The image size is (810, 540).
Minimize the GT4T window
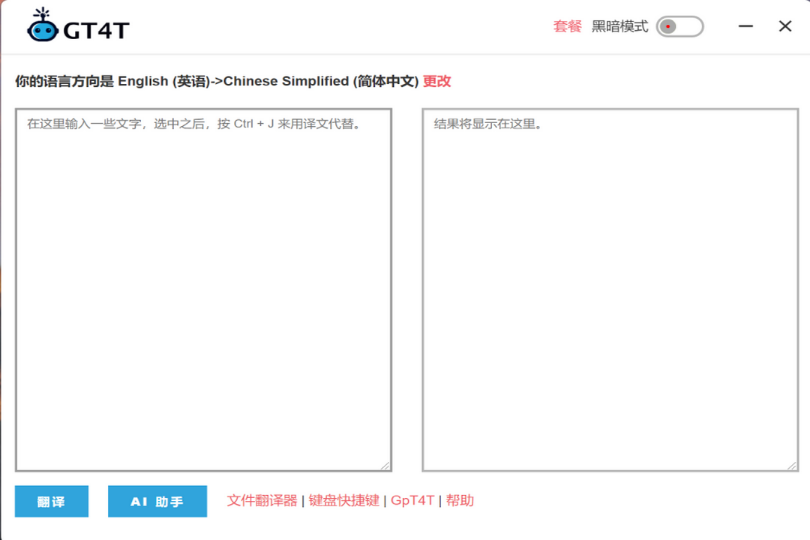click(x=746, y=26)
